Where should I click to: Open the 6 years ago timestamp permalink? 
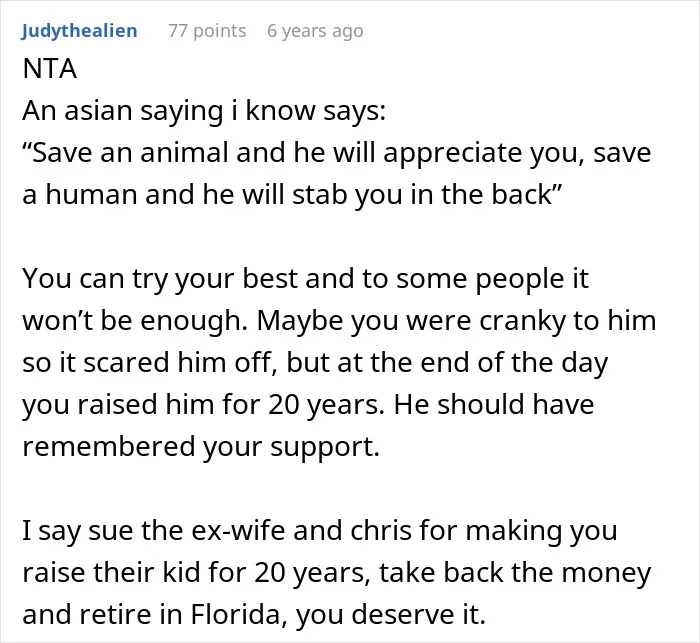coord(315,31)
